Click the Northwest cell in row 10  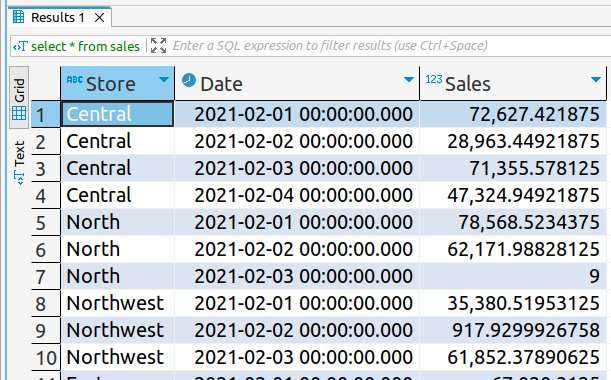point(117,357)
